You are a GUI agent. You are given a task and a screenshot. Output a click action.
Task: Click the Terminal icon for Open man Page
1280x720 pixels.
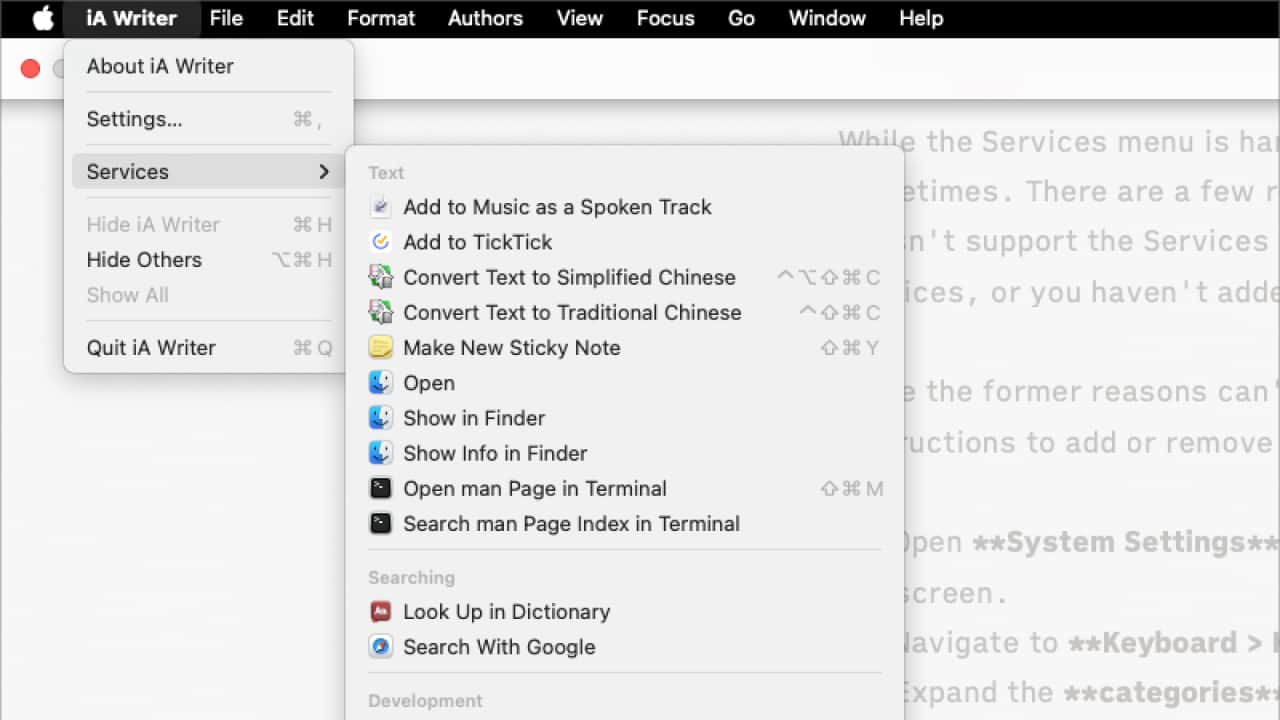[380, 488]
